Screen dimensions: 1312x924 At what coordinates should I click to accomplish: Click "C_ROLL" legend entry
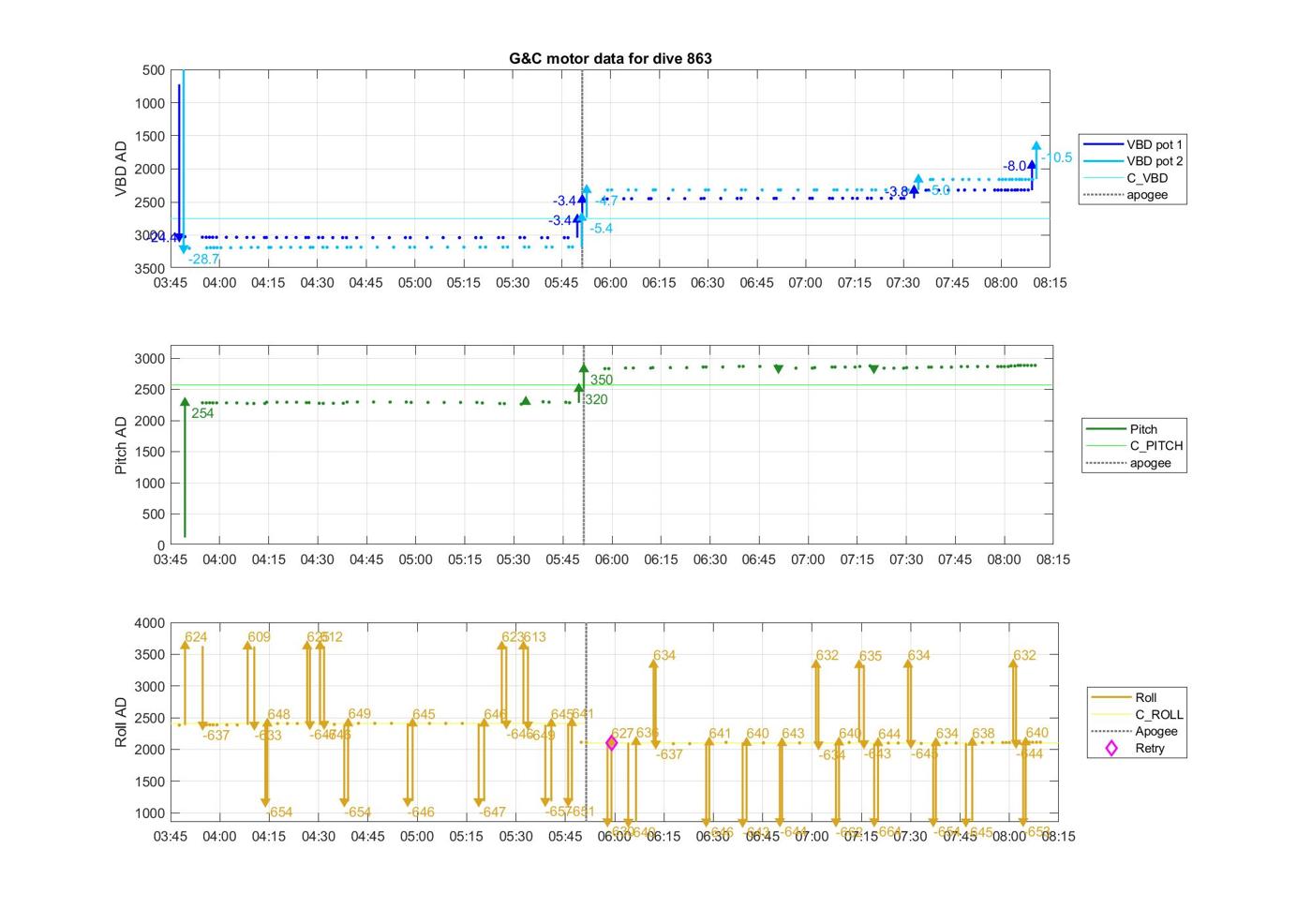(1159, 714)
